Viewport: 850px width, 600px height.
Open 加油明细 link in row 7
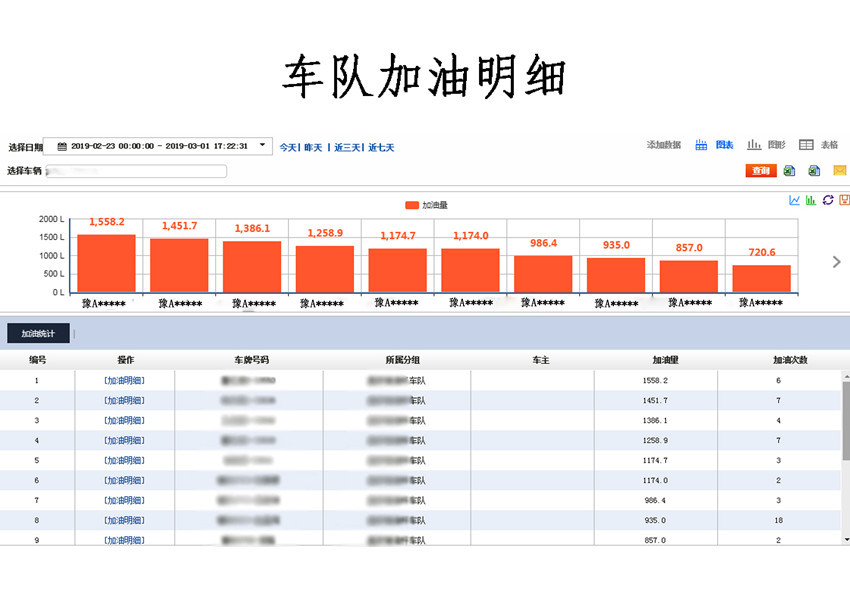(124, 501)
